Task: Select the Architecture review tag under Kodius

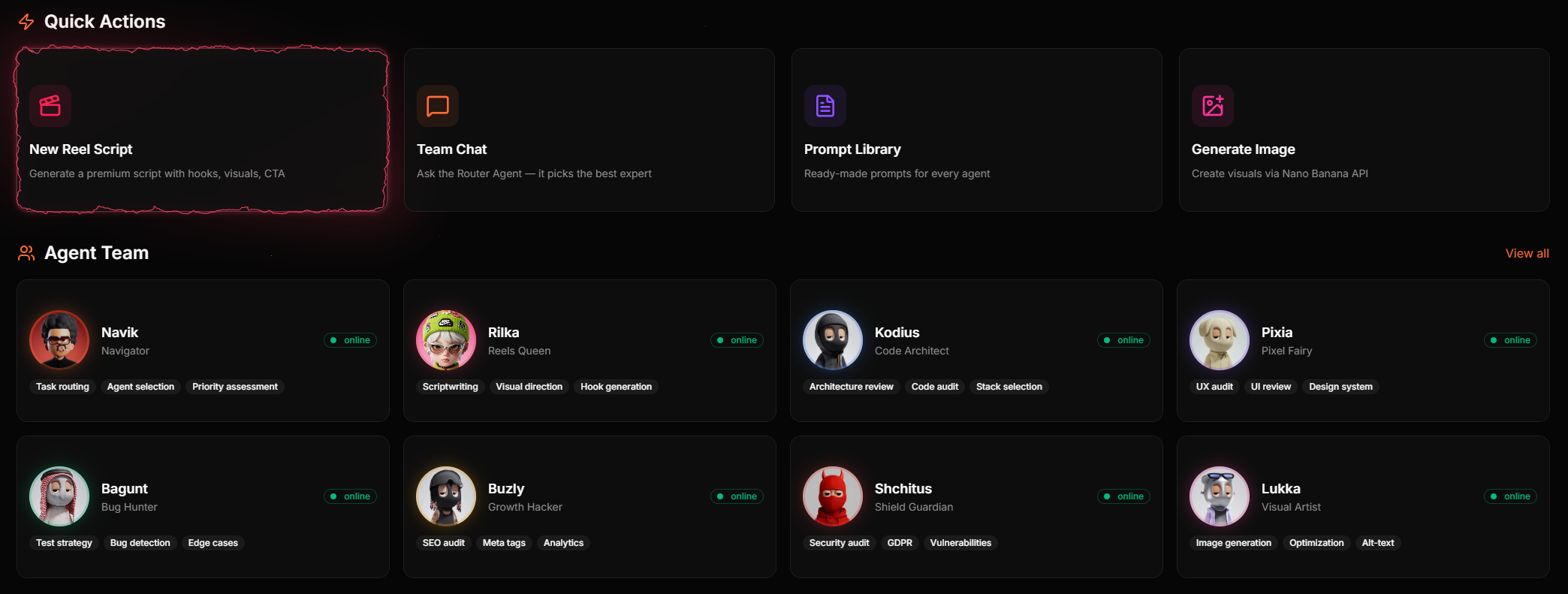Action: pyautogui.click(x=851, y=386)
